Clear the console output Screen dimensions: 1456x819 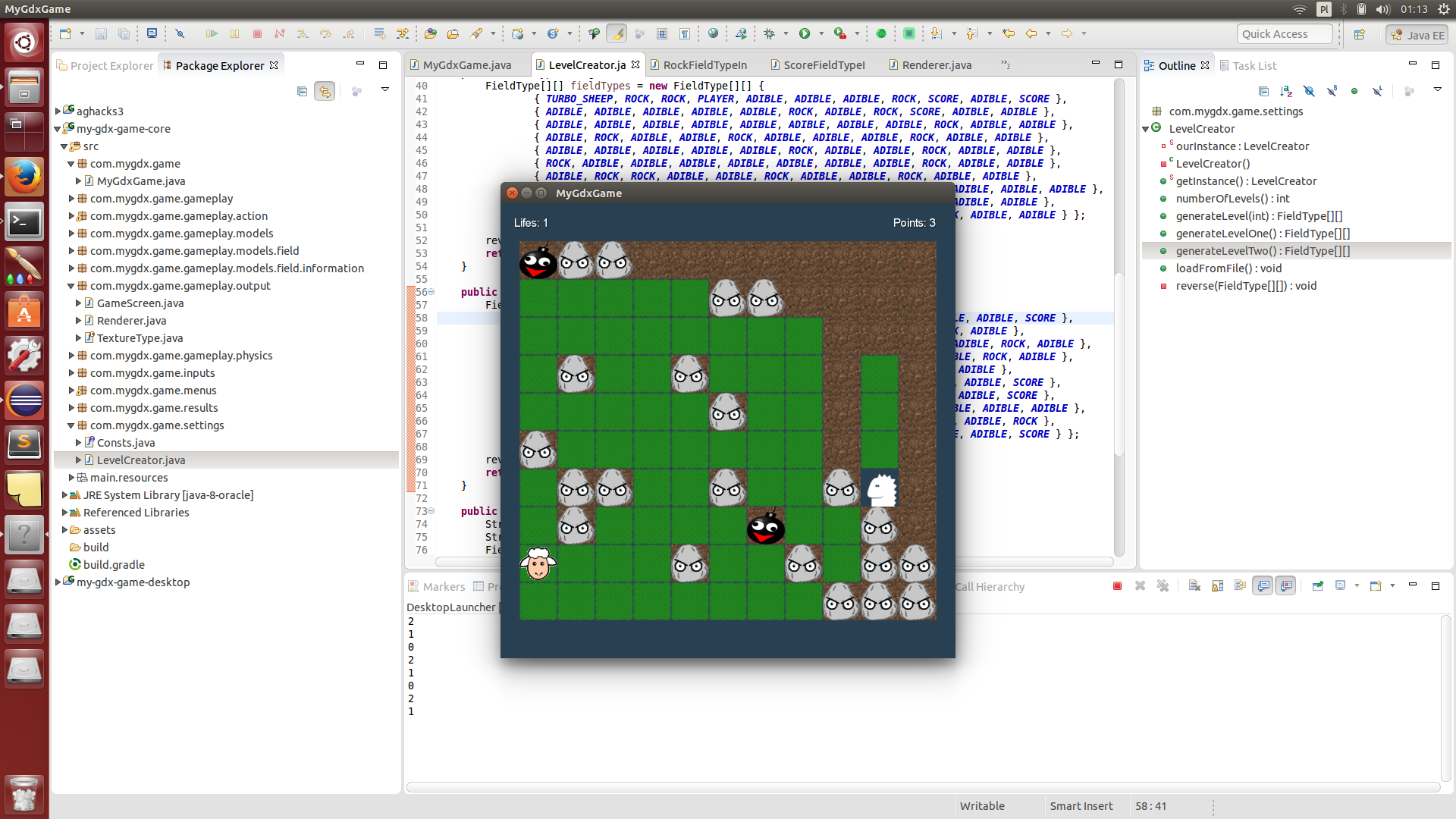[1194, 586]
